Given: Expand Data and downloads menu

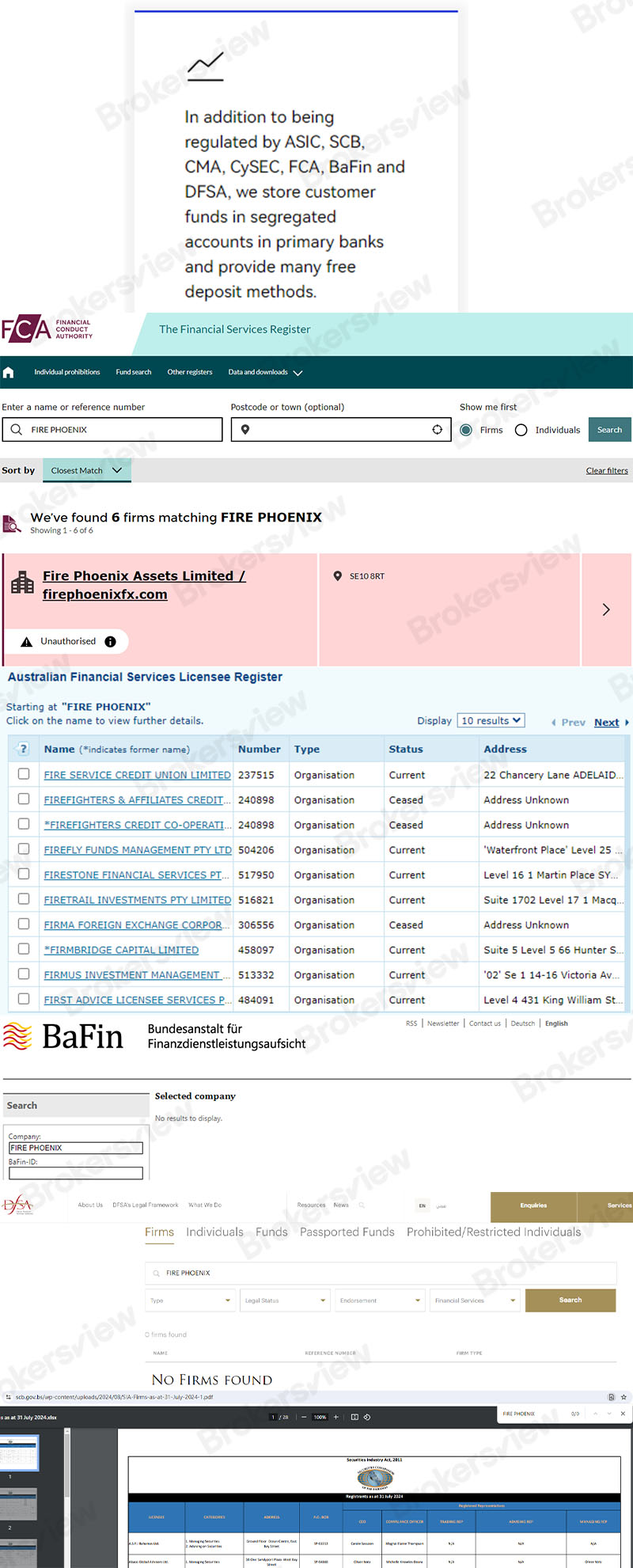Looking at the screenshot, I should click(x=265, y=372).
